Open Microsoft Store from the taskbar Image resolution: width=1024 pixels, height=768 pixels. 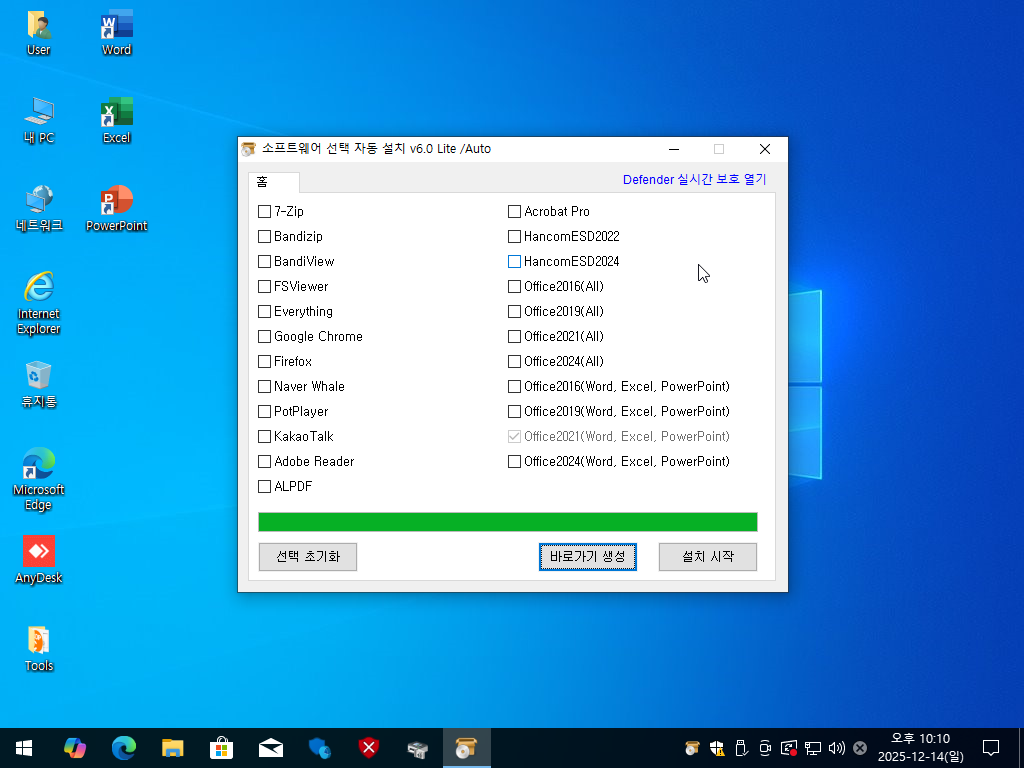[221, 748]
